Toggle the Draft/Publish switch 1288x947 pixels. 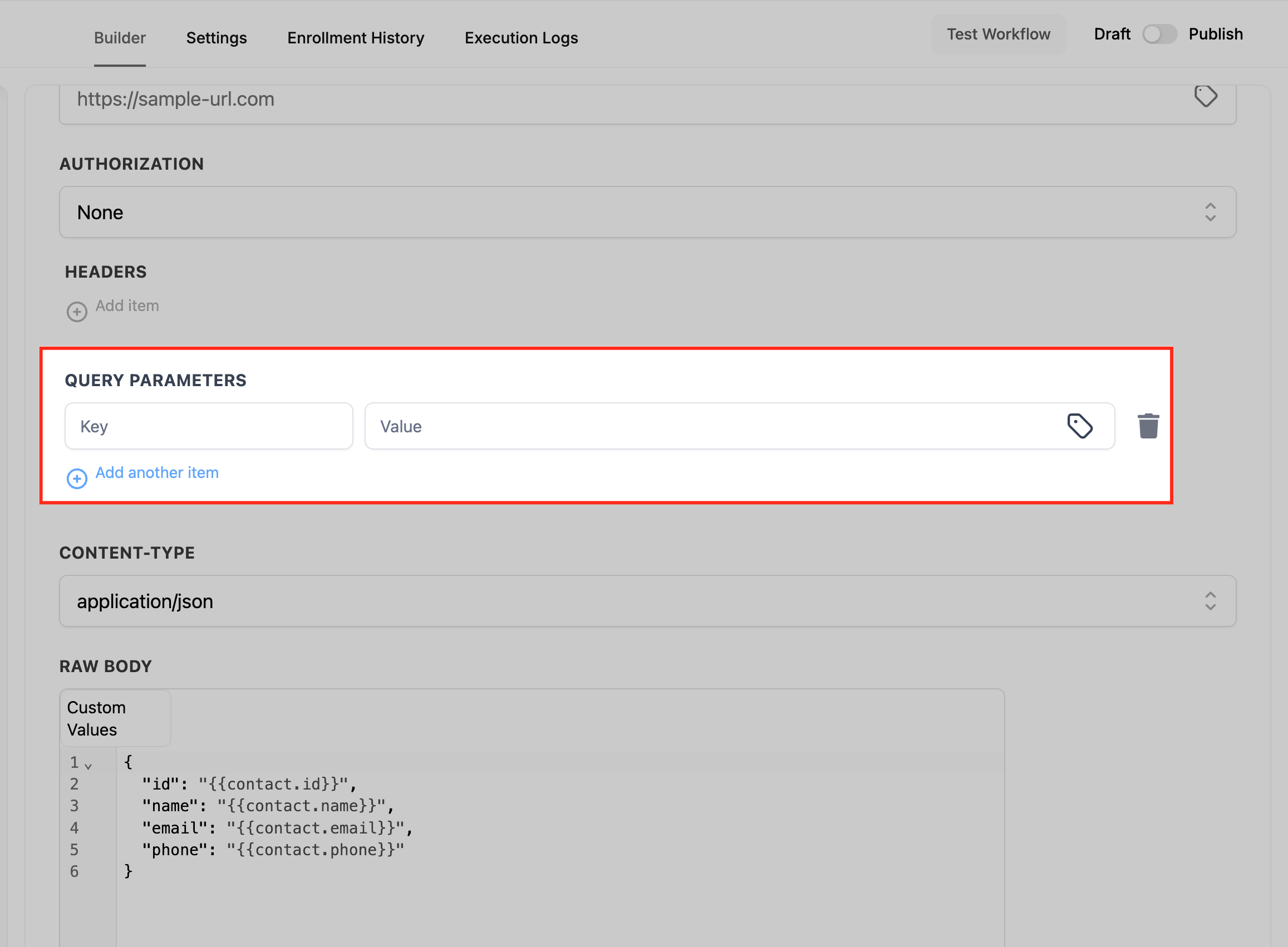[x=1159, y=34]
